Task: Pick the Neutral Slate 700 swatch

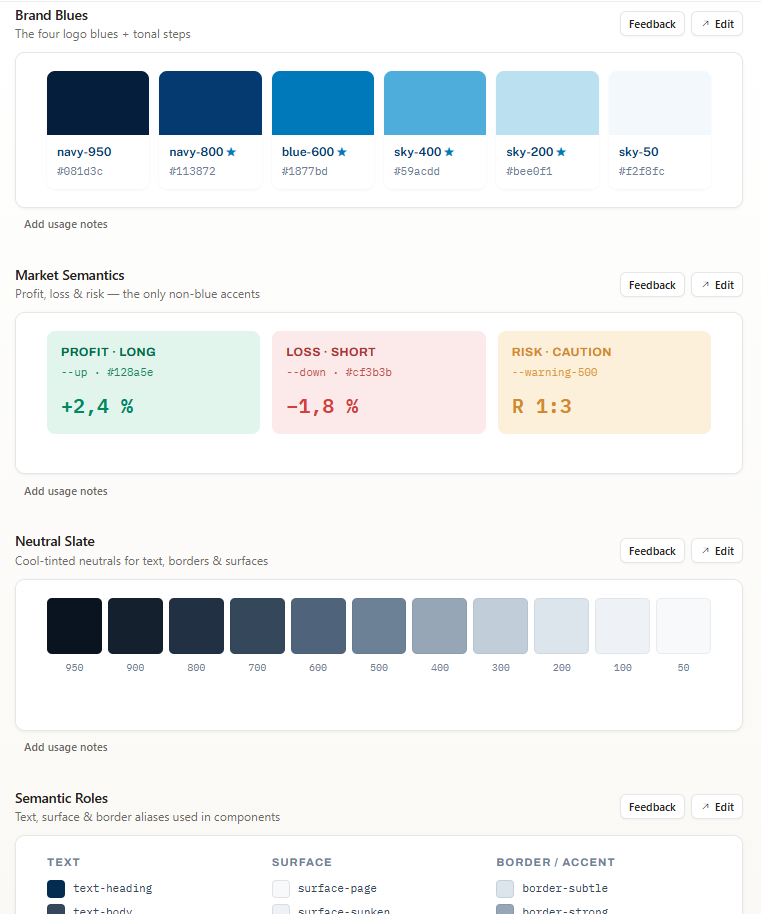Action: pyautogui.click(x=258, y=626)
